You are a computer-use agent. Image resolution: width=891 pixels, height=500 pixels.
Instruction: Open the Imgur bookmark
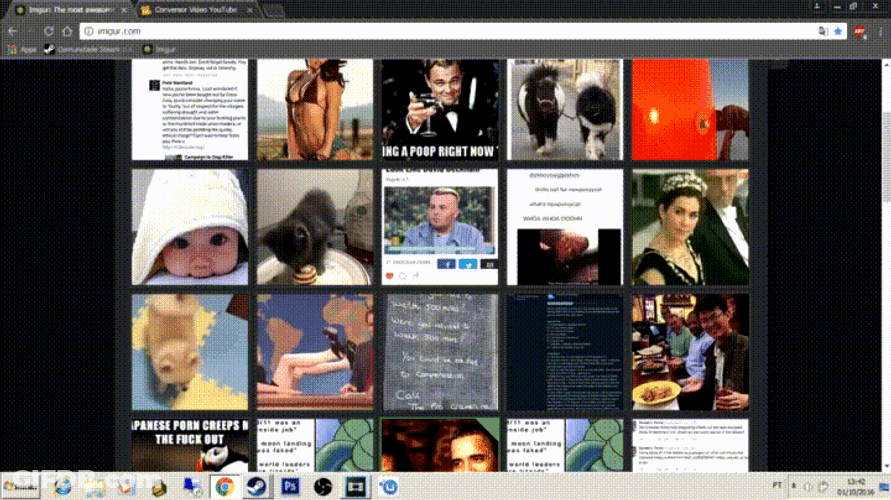click(160, 49)
